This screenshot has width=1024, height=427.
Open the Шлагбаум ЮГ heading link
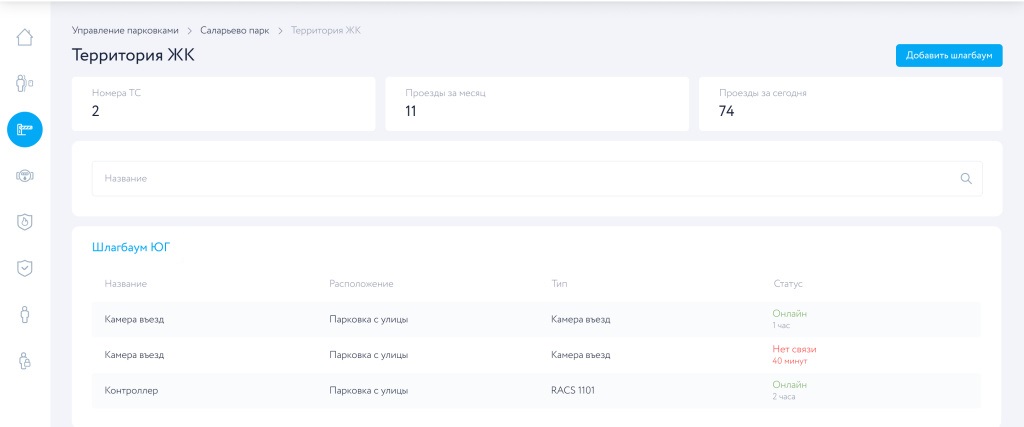point(131,247)
